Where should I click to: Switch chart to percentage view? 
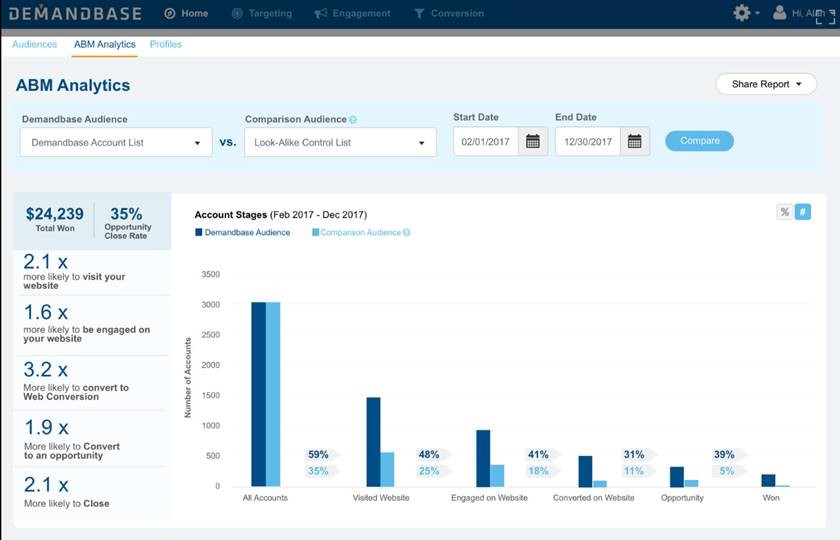pyautogui.click(x=785, y=212)
